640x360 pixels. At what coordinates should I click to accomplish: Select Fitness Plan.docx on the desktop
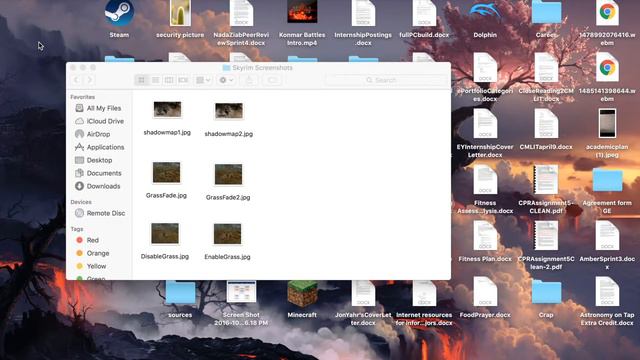tap(485, 236)
